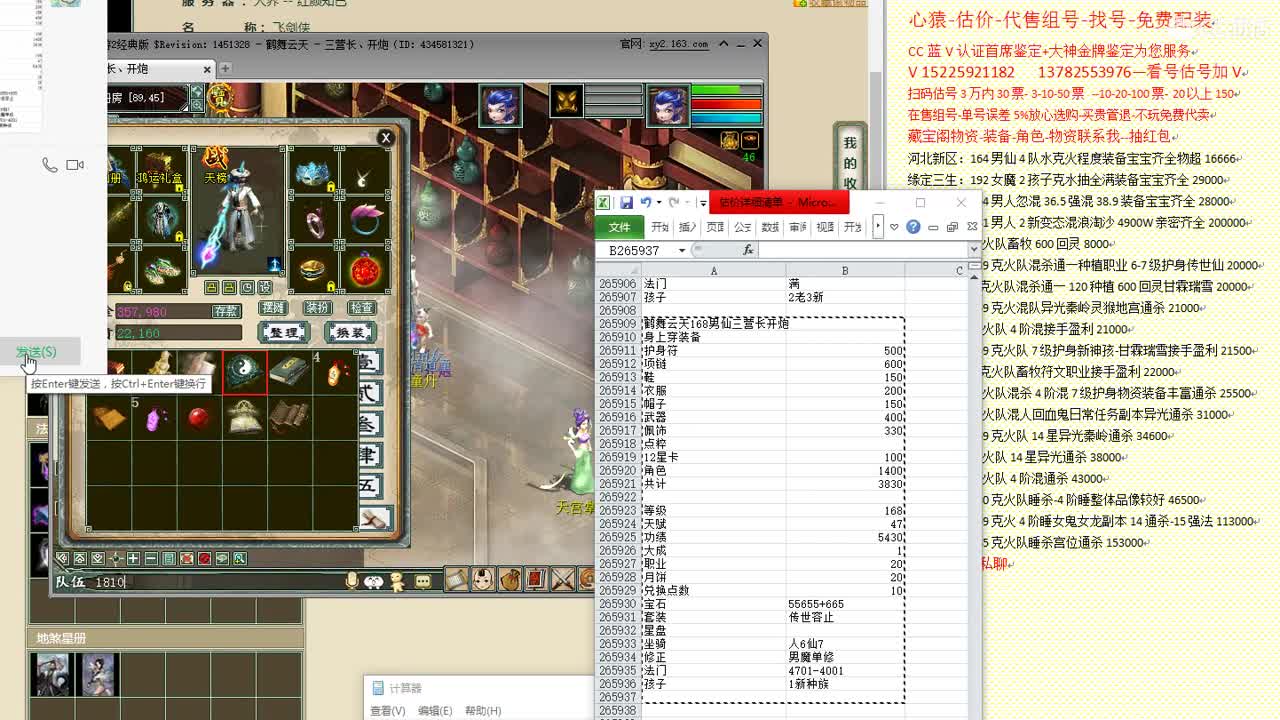
Task: Open the 查看(V) menu in Calculator
Action: point(388,711)
